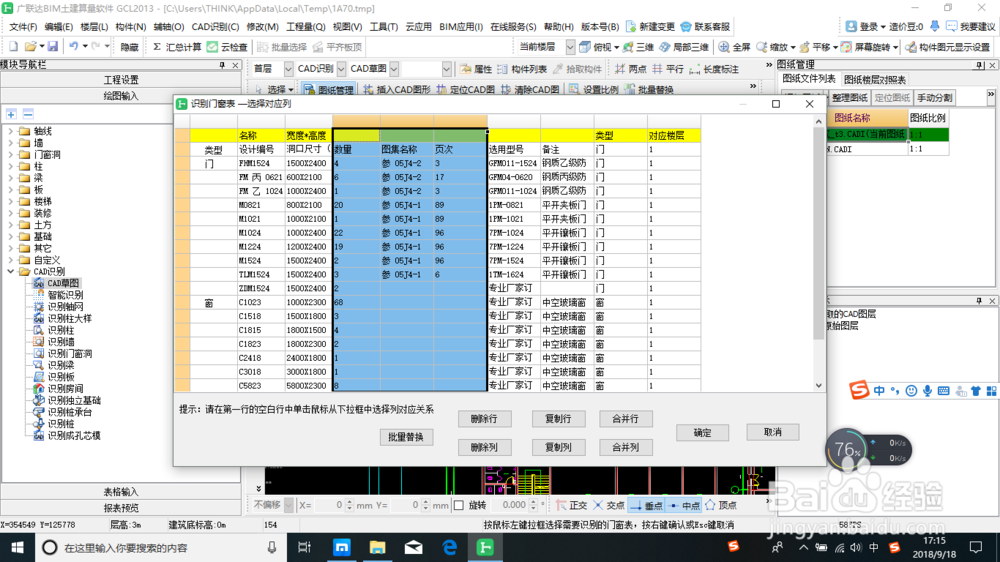Toggle 顶点 vertex snap
This screenshot has height=562, width=1000.
721,505
